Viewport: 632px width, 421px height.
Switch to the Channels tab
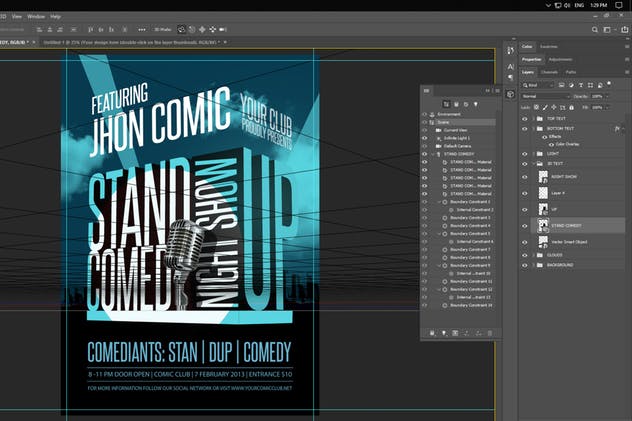coord(549,72)
